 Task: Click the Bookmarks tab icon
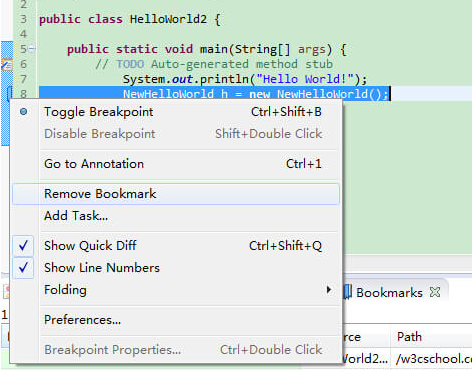click(347, 292)
